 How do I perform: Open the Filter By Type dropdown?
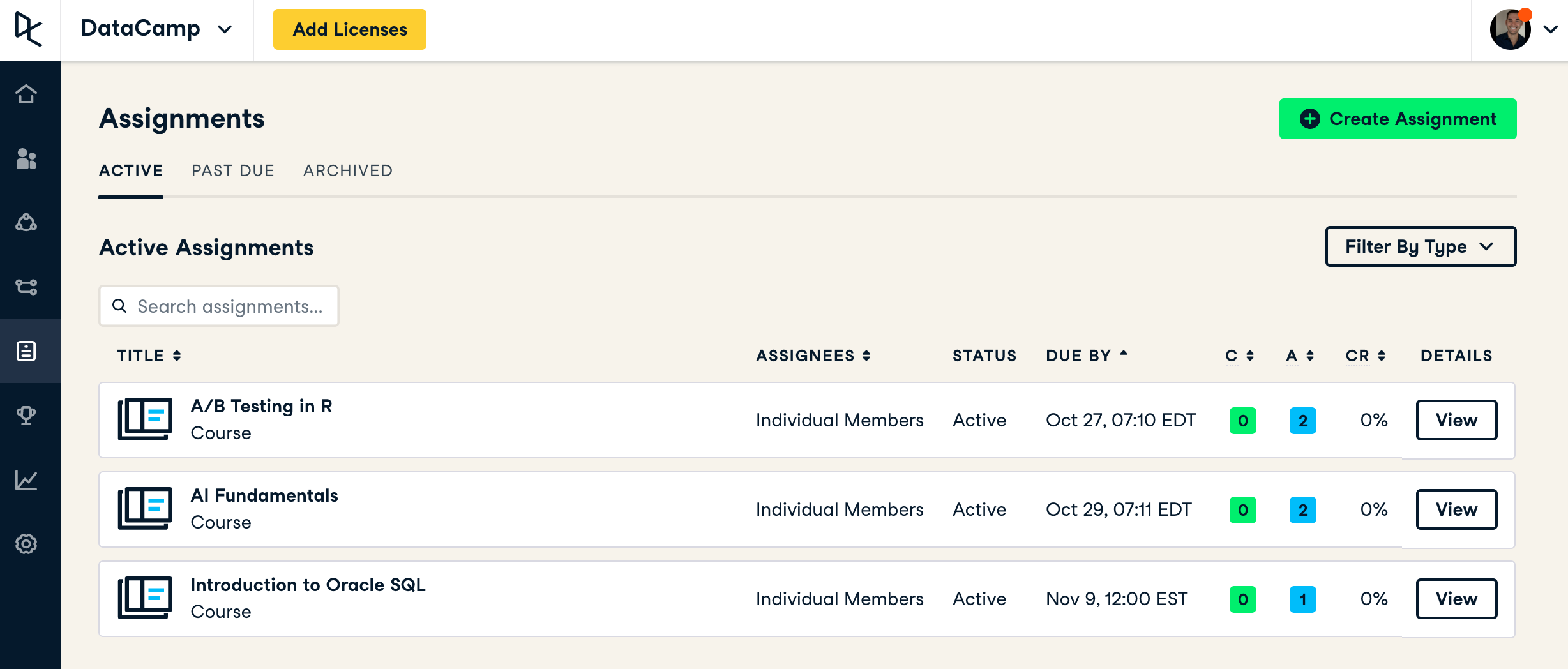[1421, 246]
